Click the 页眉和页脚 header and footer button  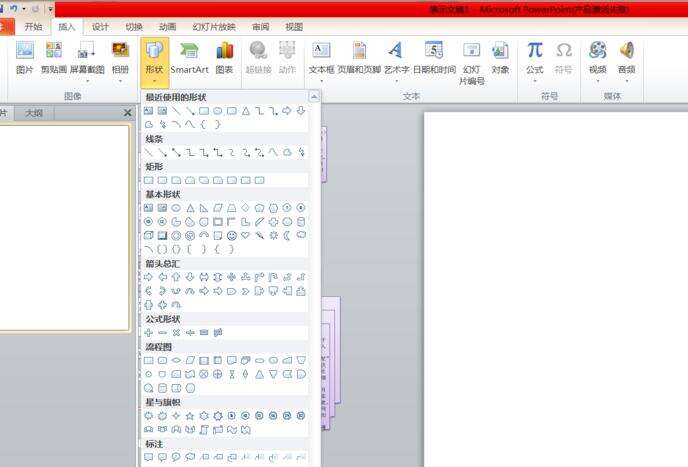[x=358, y=58]
